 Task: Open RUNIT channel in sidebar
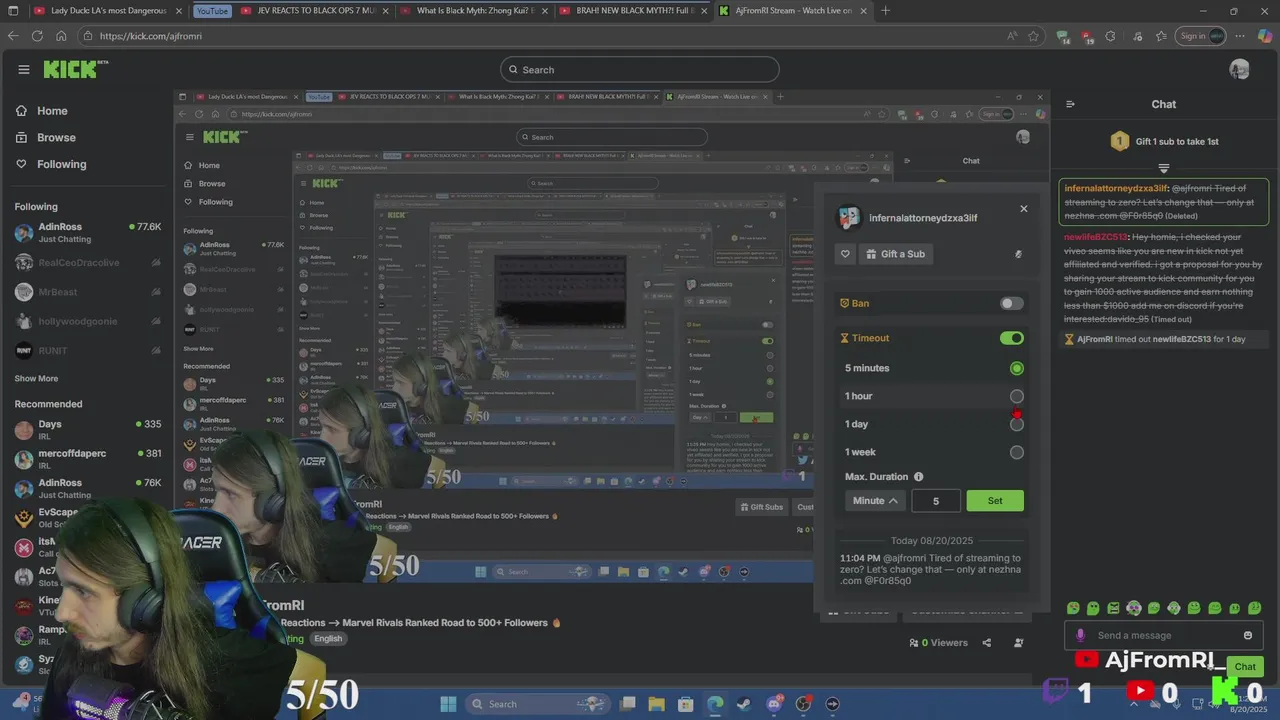pos(87,350)
